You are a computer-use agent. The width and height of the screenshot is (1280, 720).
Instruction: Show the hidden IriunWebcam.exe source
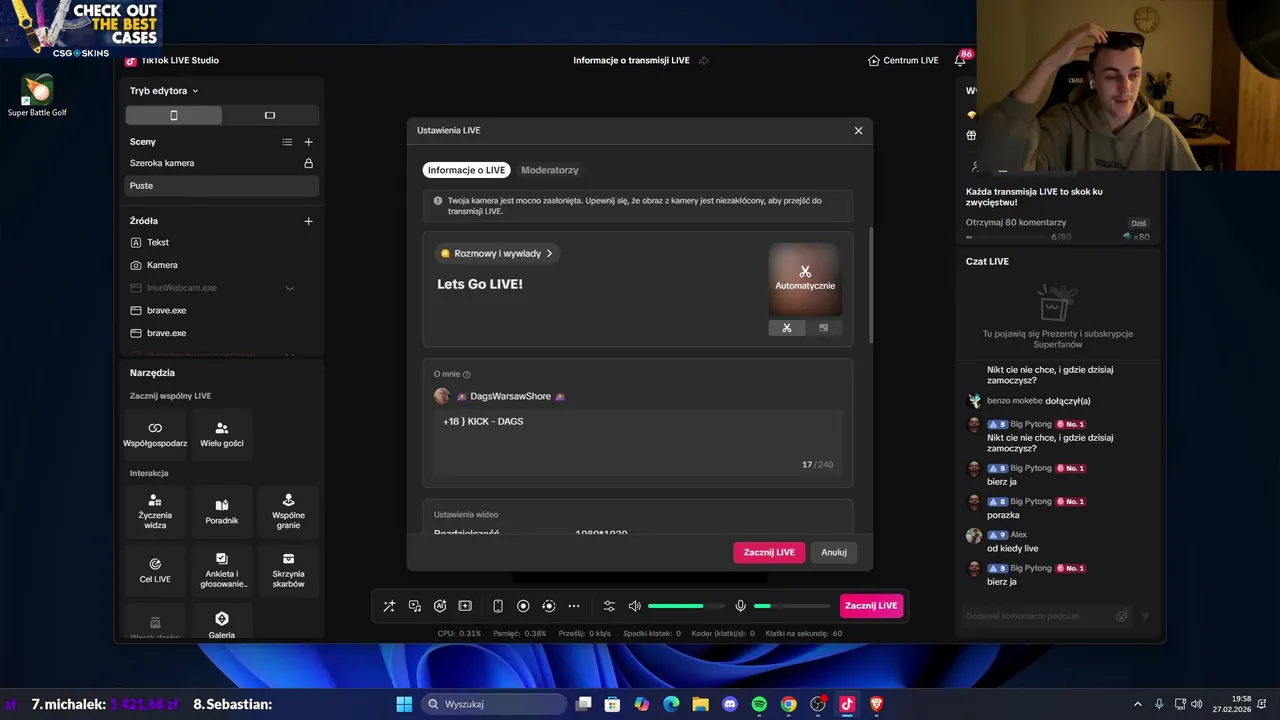click(x=290, y=288)
